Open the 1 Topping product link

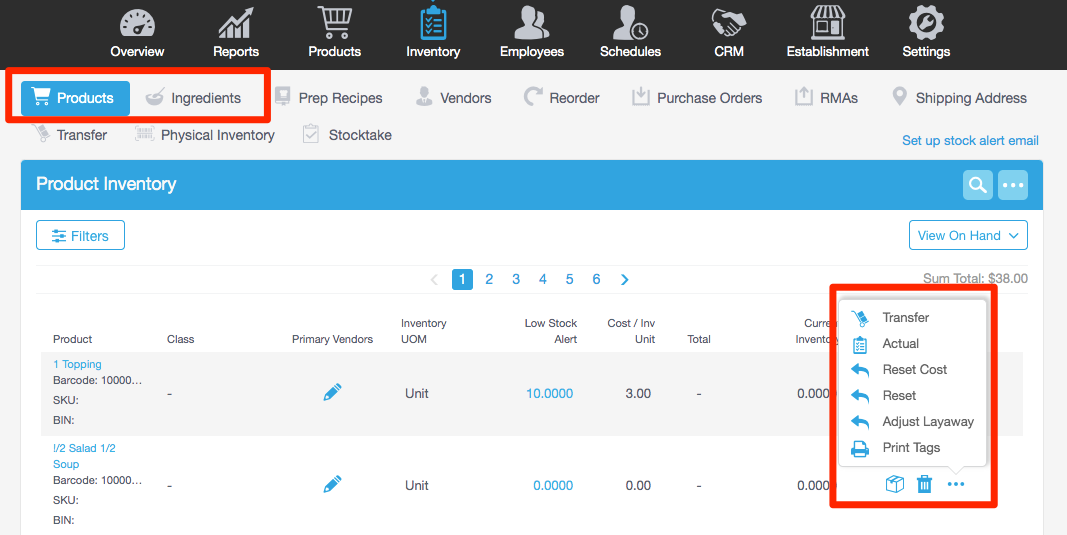pos(77,364)
